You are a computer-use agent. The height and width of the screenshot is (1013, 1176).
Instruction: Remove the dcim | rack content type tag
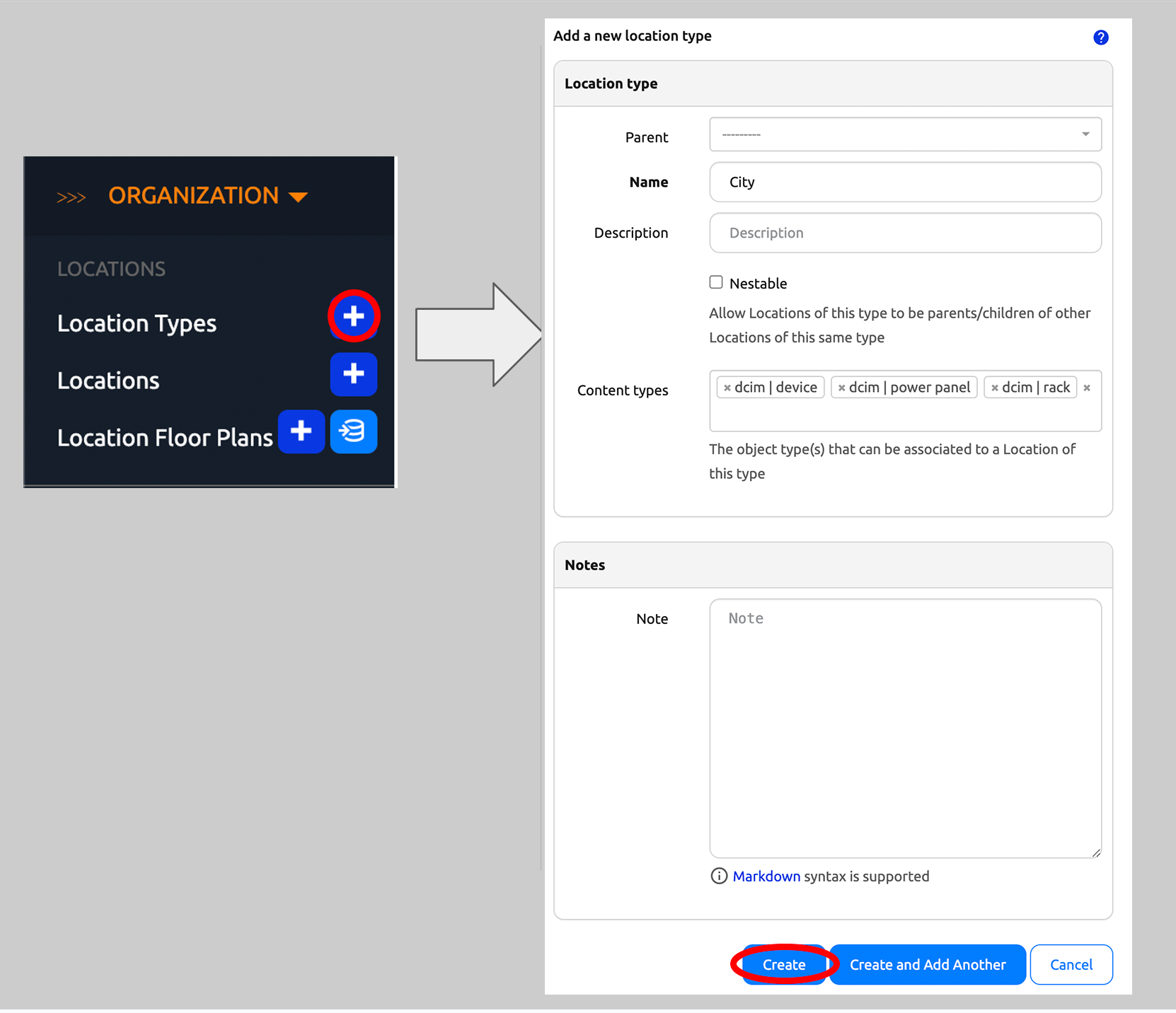coord(995,387)
